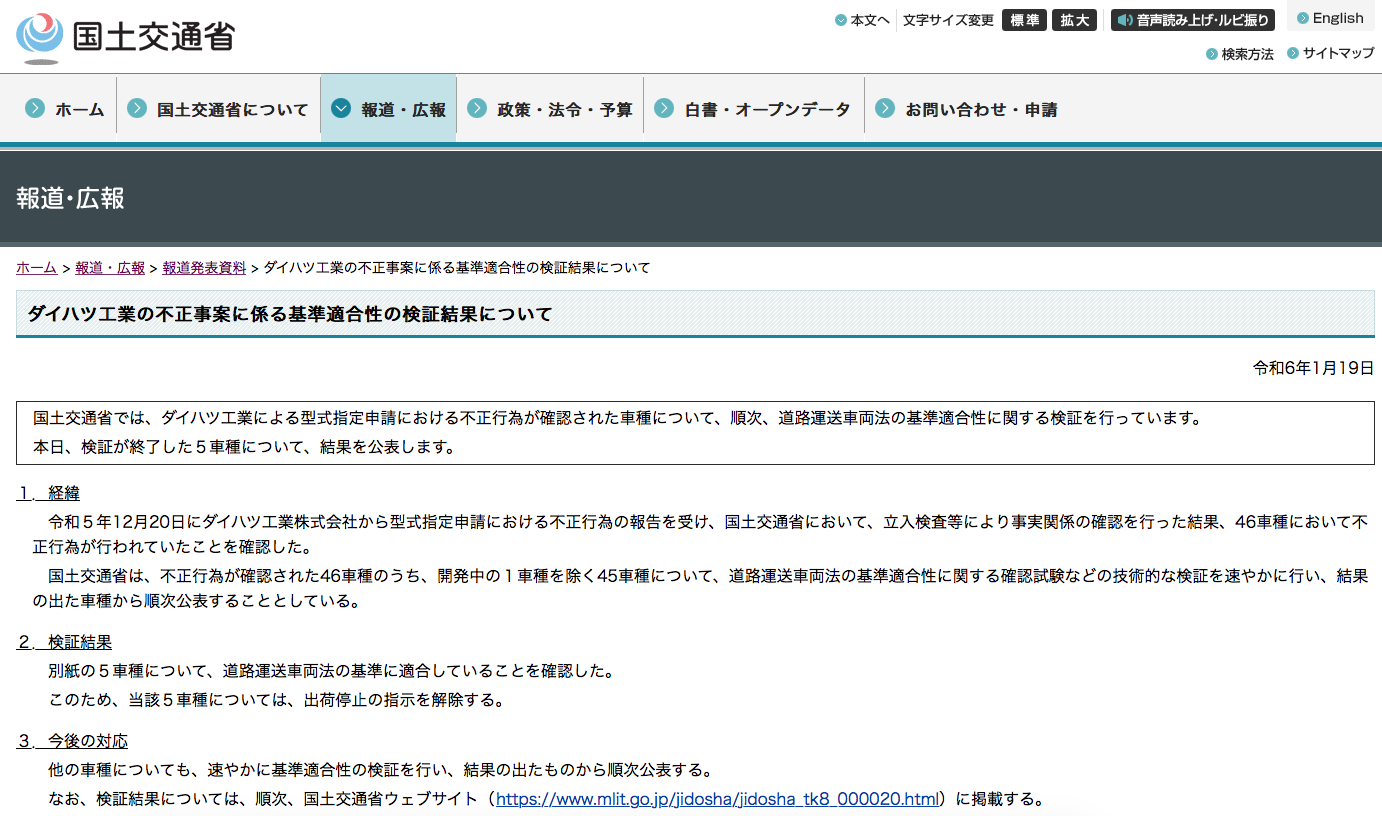Click the 2. 検証結果 section heading
This screenshot has width=1382, height=816.
[64, 642]
